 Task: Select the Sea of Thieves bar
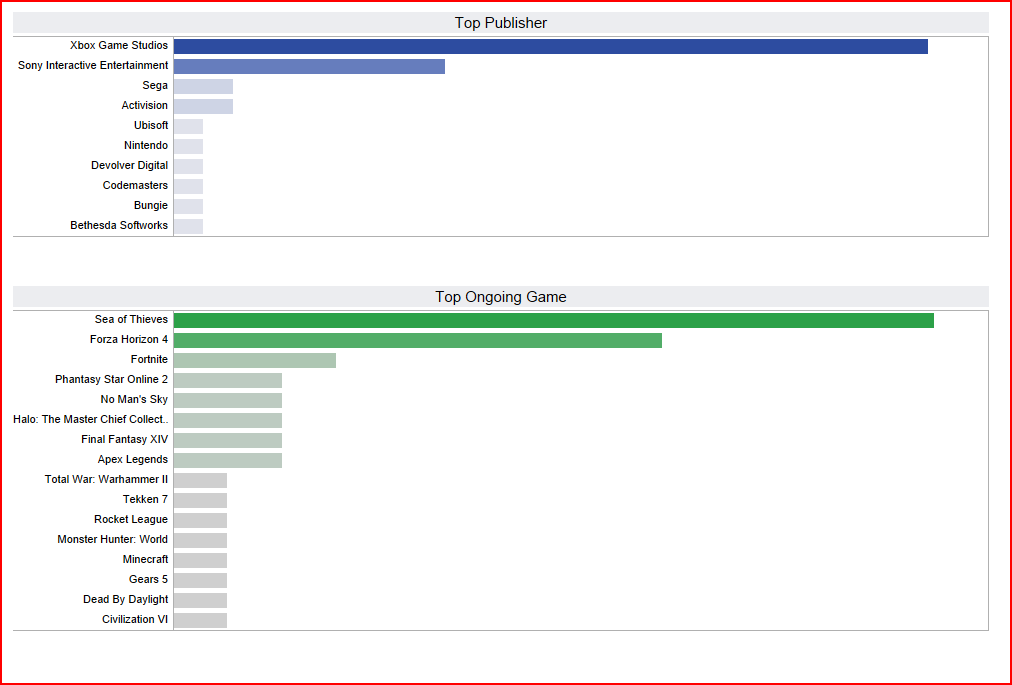pos(553,320)
